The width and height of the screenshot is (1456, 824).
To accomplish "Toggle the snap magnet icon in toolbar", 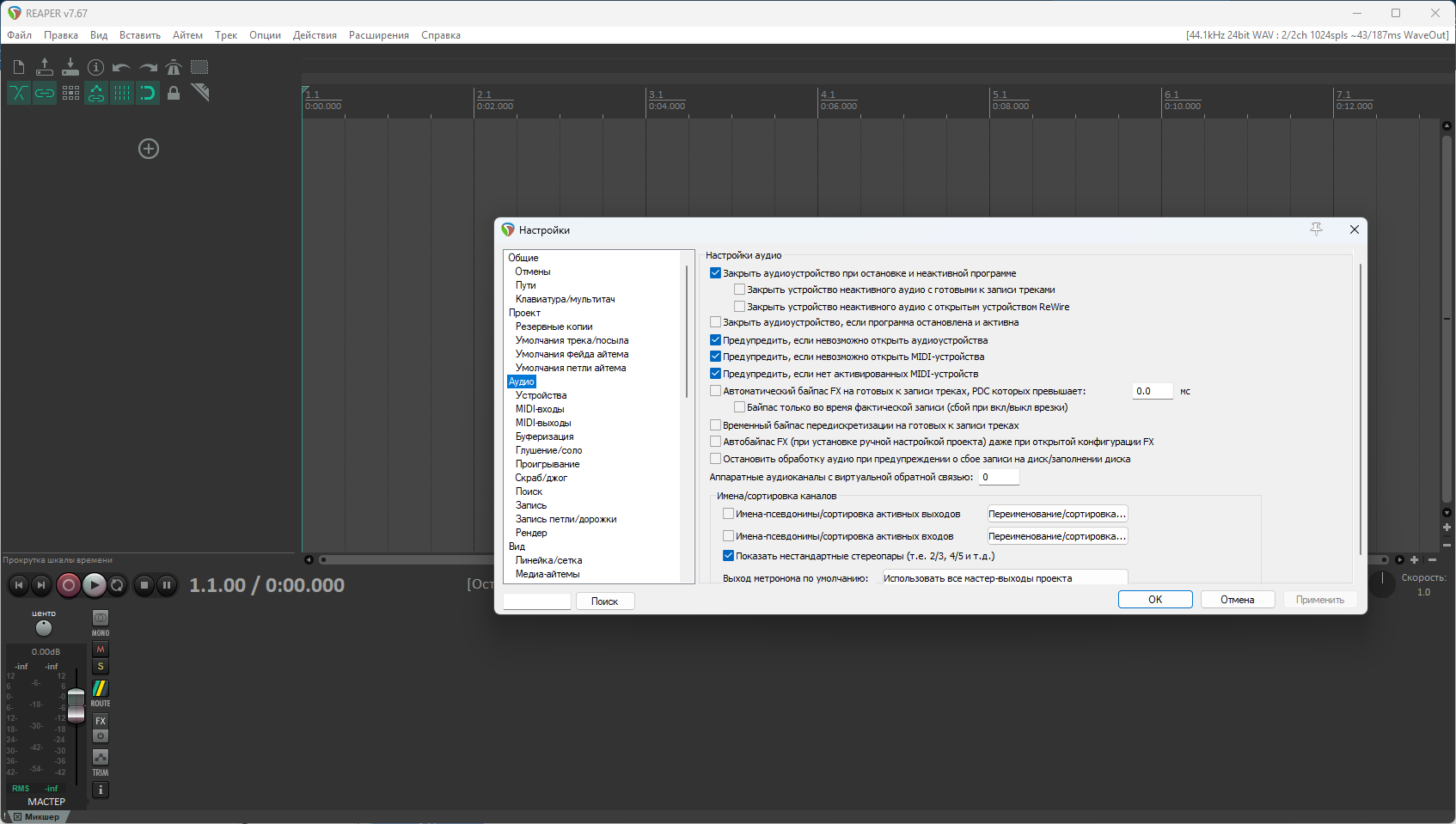I will pos(148,93).
